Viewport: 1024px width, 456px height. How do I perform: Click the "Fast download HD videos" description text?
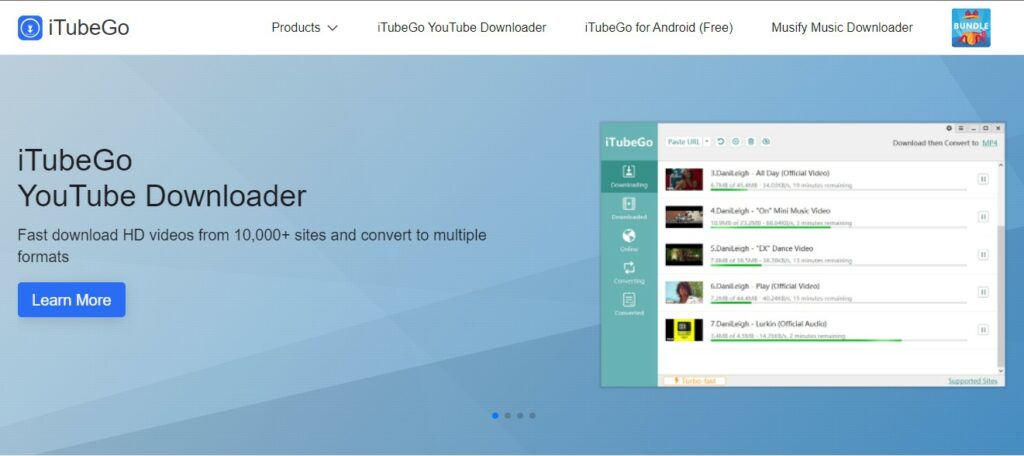click(252, 246)
